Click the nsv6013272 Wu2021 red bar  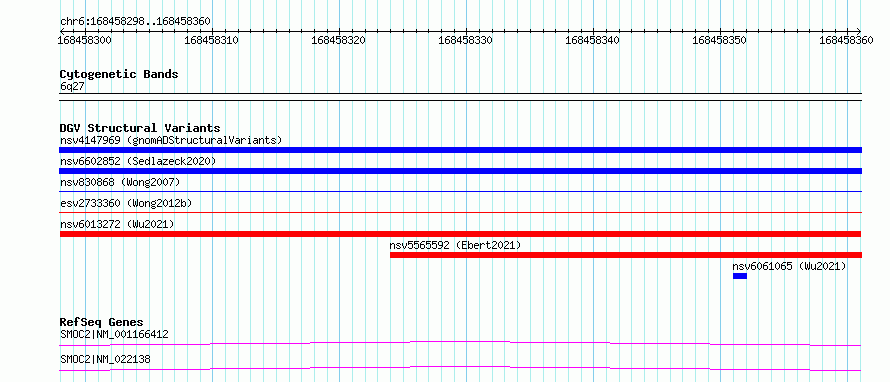coord(460,234)
